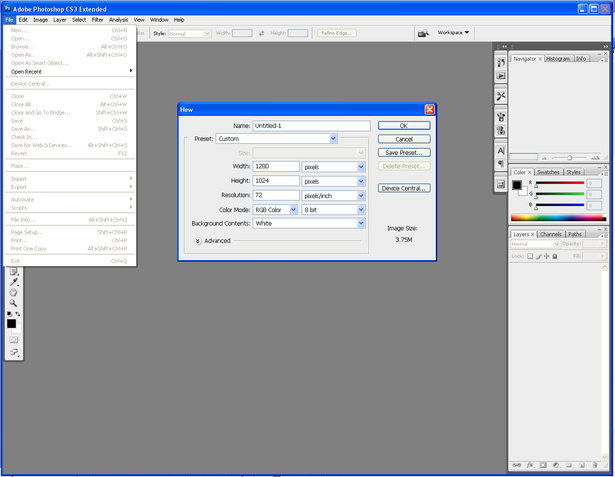Screen dimensions: 615x477
Task: Click the Device Central button
Action: click(404, 188)
